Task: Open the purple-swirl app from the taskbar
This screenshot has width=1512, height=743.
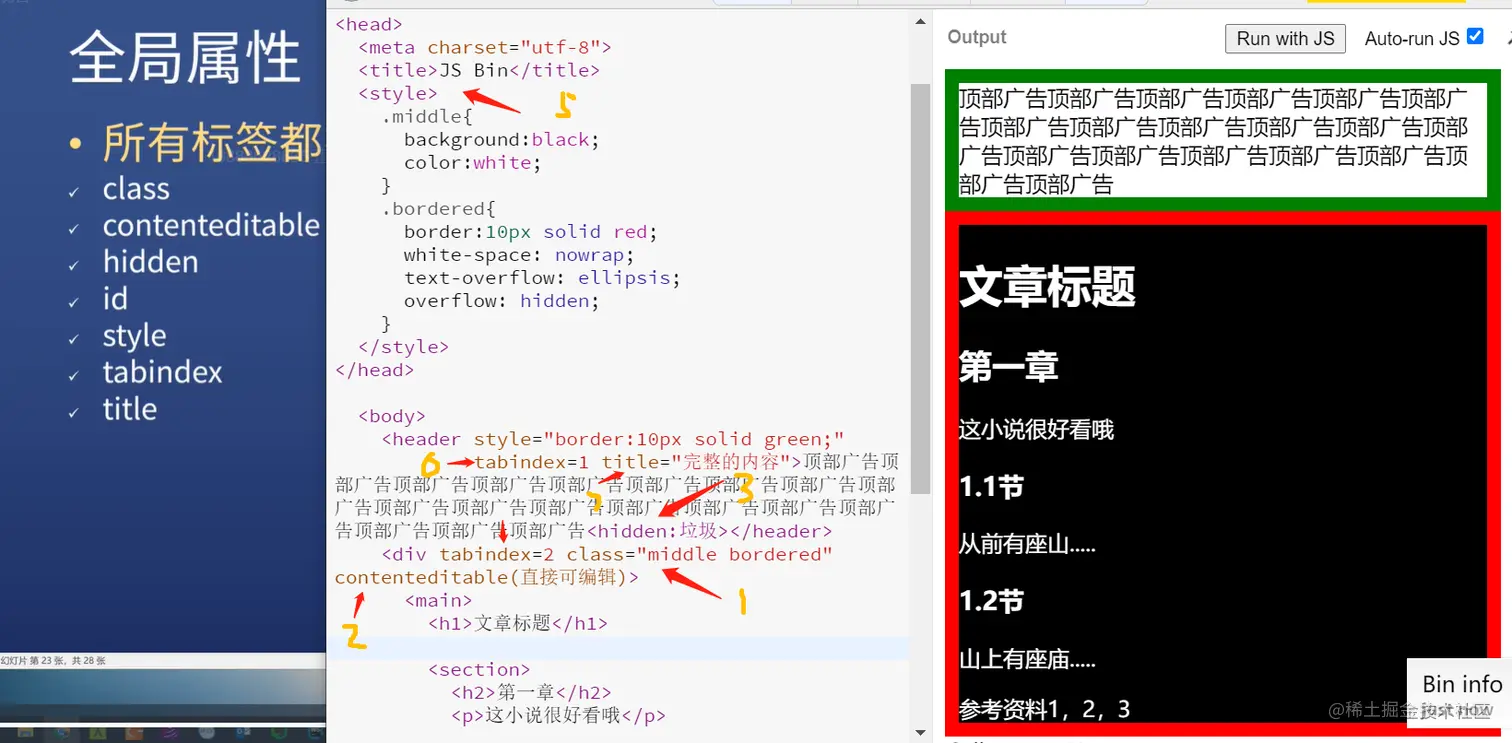Action: [x=170, y=733]
